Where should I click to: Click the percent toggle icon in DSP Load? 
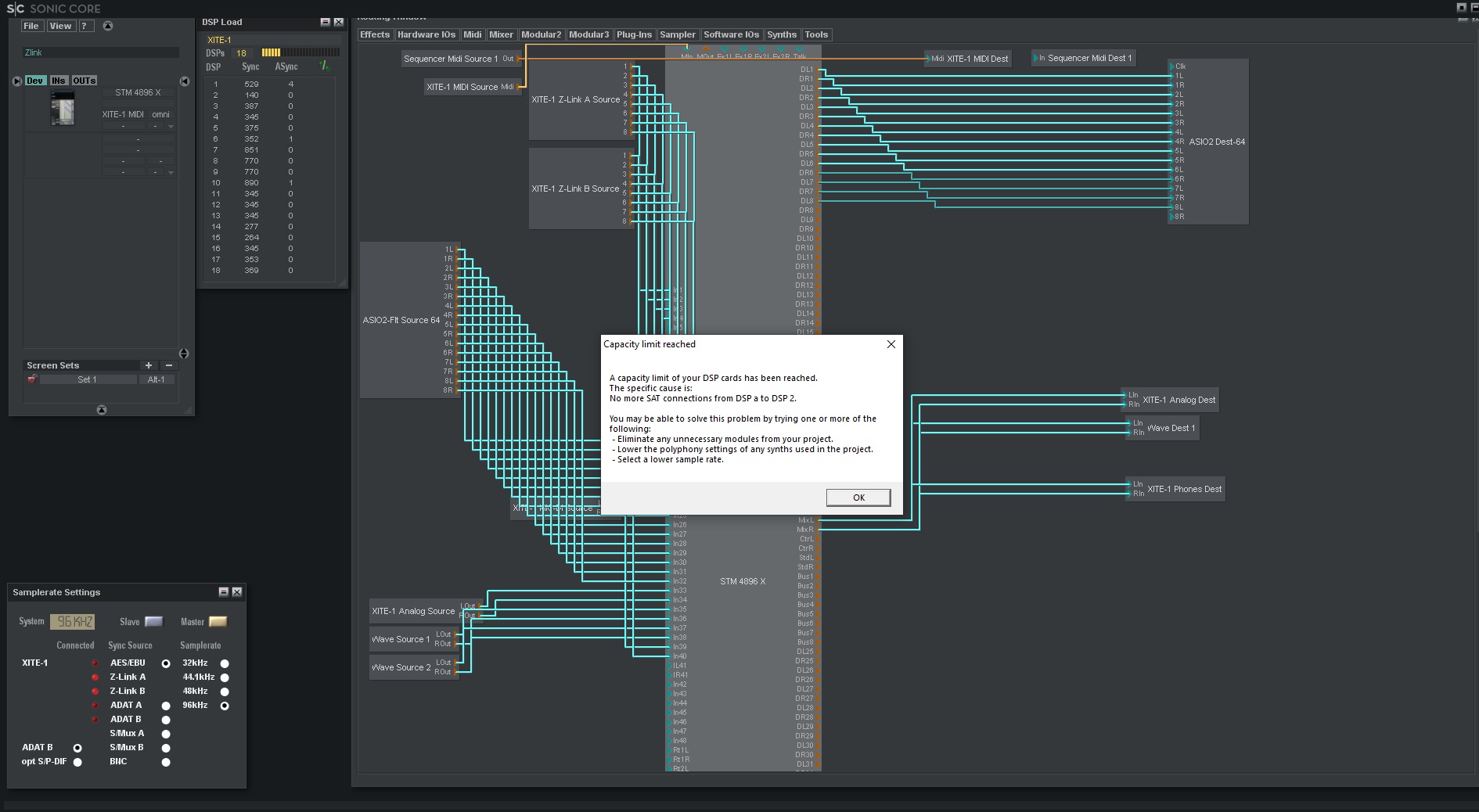pyautogui.click(x=324, y=66)
